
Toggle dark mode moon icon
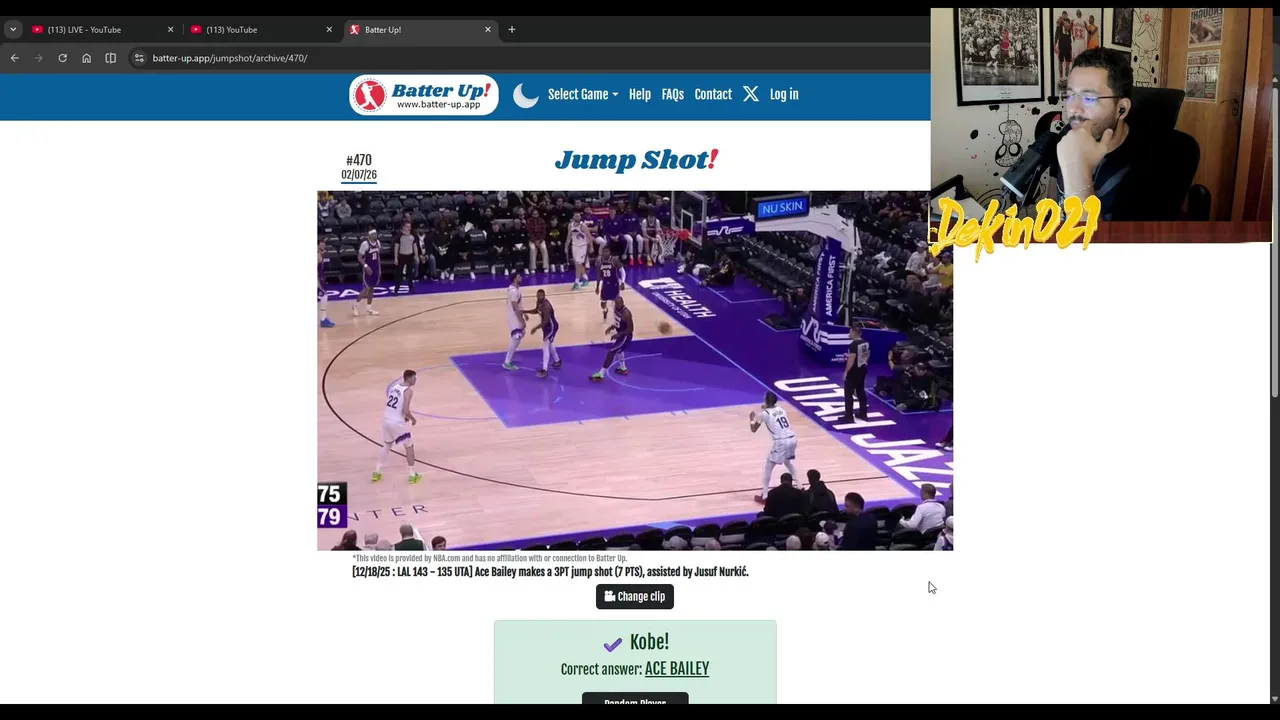pyautogui.click(x=526, y=95)
